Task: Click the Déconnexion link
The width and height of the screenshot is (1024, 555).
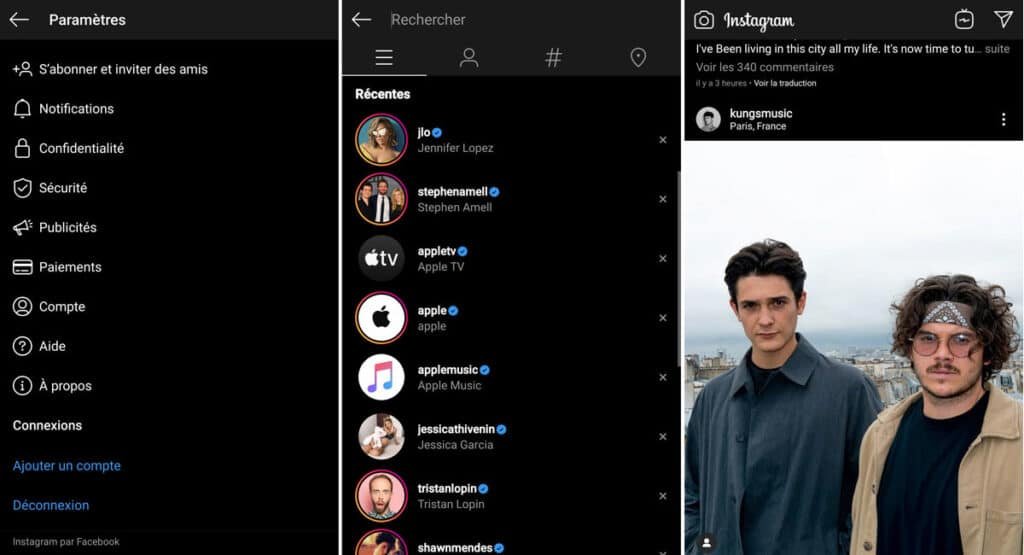Action: click(x=51, y=505)
